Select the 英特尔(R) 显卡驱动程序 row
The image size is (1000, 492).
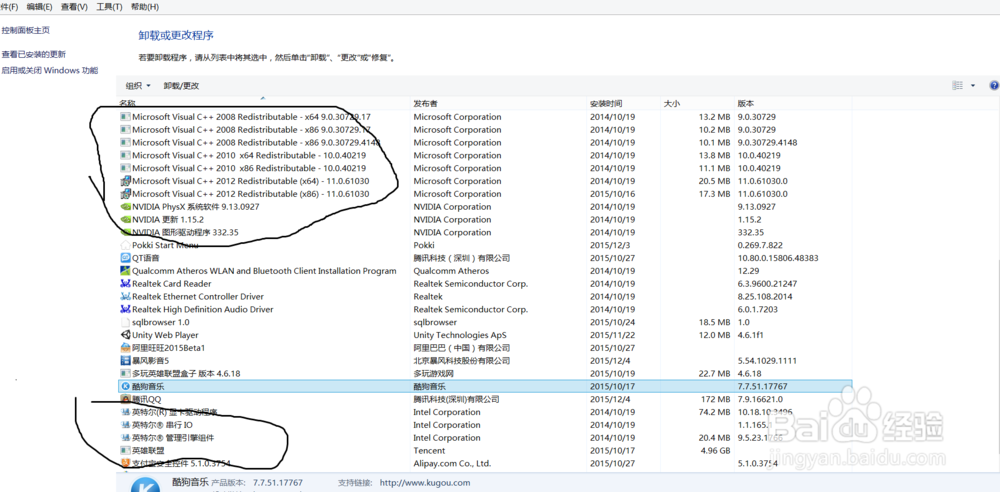(x=485, y=412)
